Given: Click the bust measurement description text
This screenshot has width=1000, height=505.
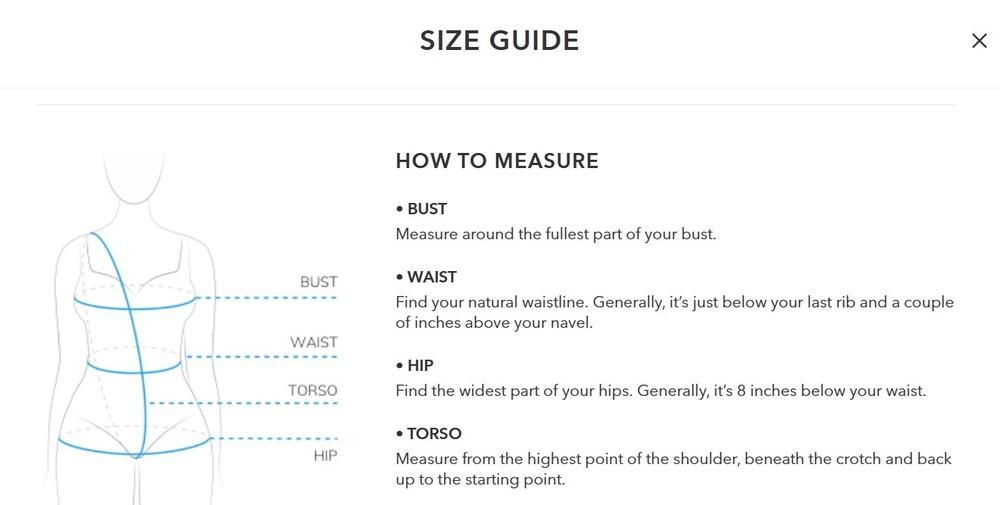Looking at the screenshot, I should coord(555,234).
